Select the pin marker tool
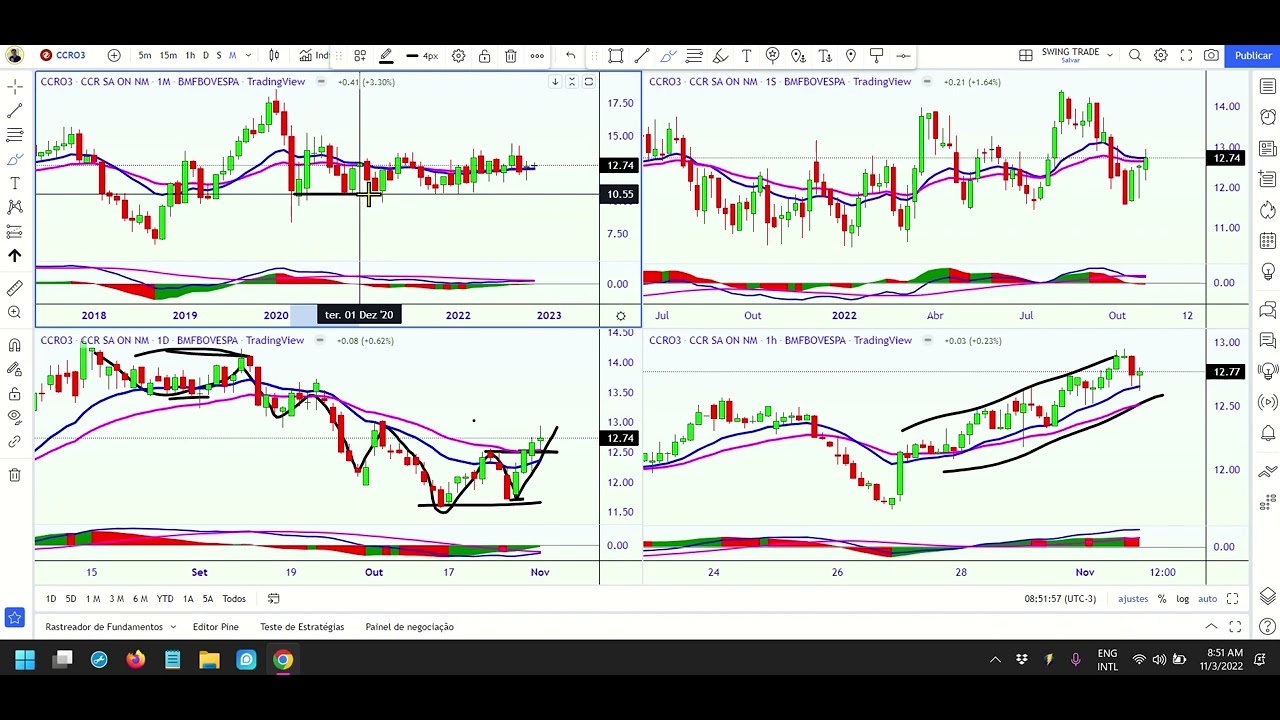The image size is (1280, 720). pos(850,55)
